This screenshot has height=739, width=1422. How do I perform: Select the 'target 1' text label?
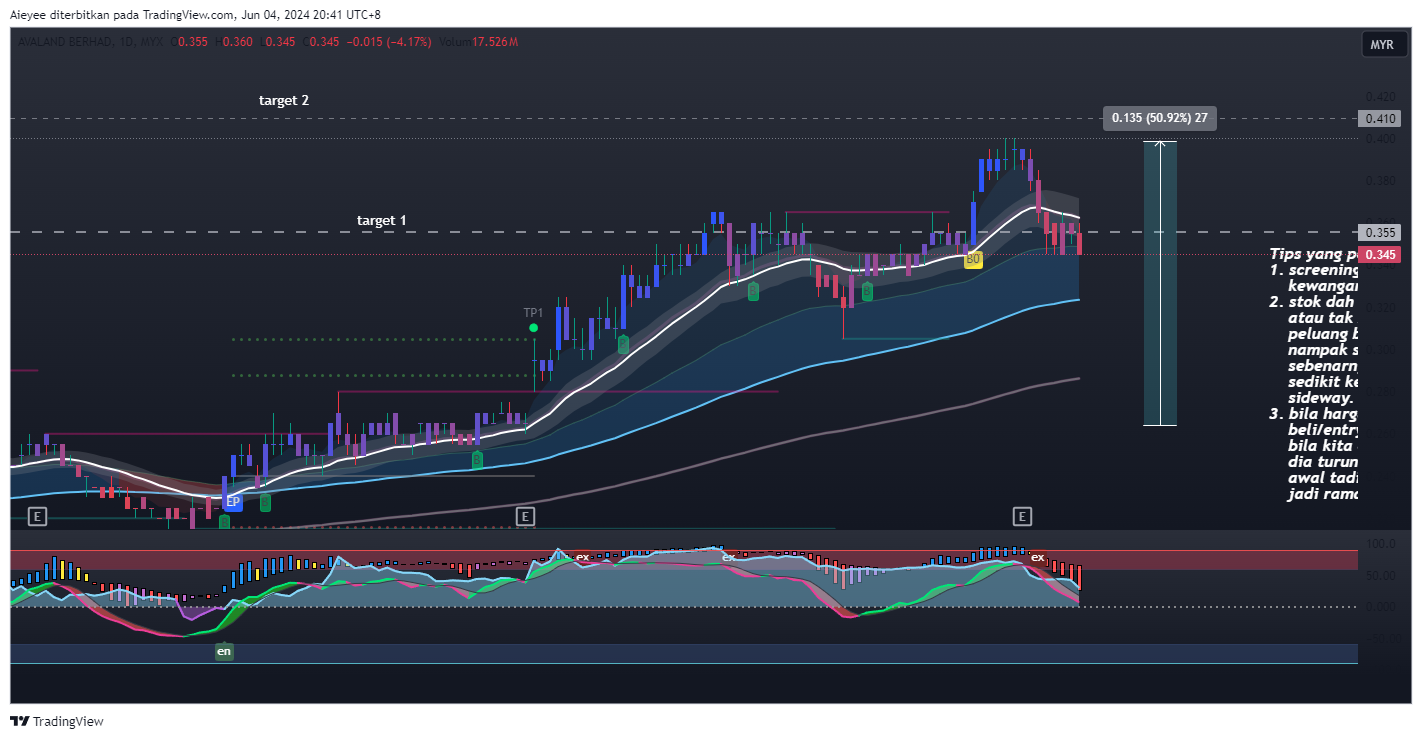pos(382,219)
